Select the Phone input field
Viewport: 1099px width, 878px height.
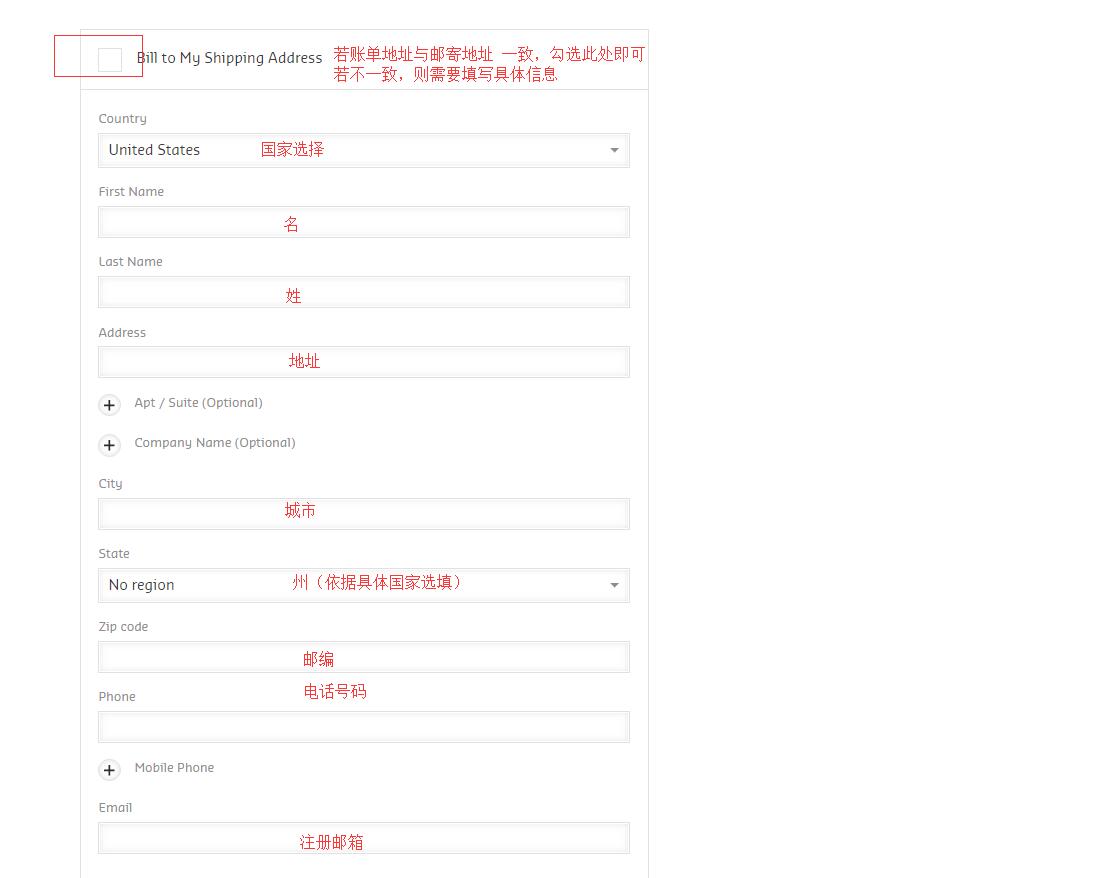(x=363, y=727)
